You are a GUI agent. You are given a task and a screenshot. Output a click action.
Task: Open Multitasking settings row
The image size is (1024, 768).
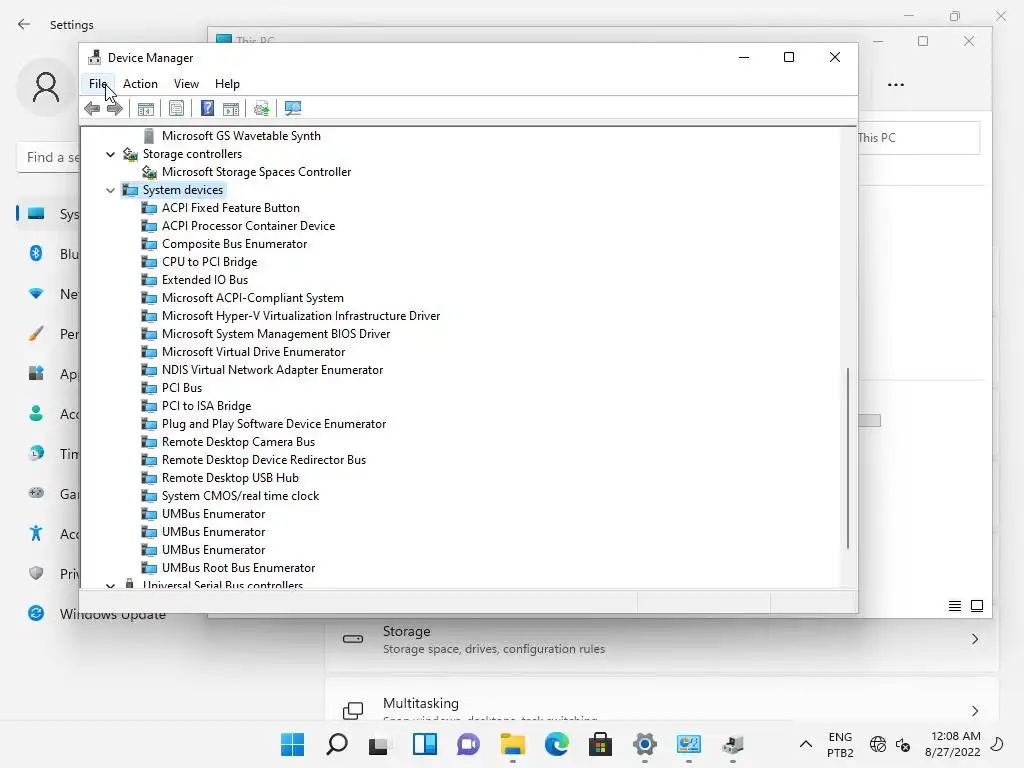coord(662,700)
